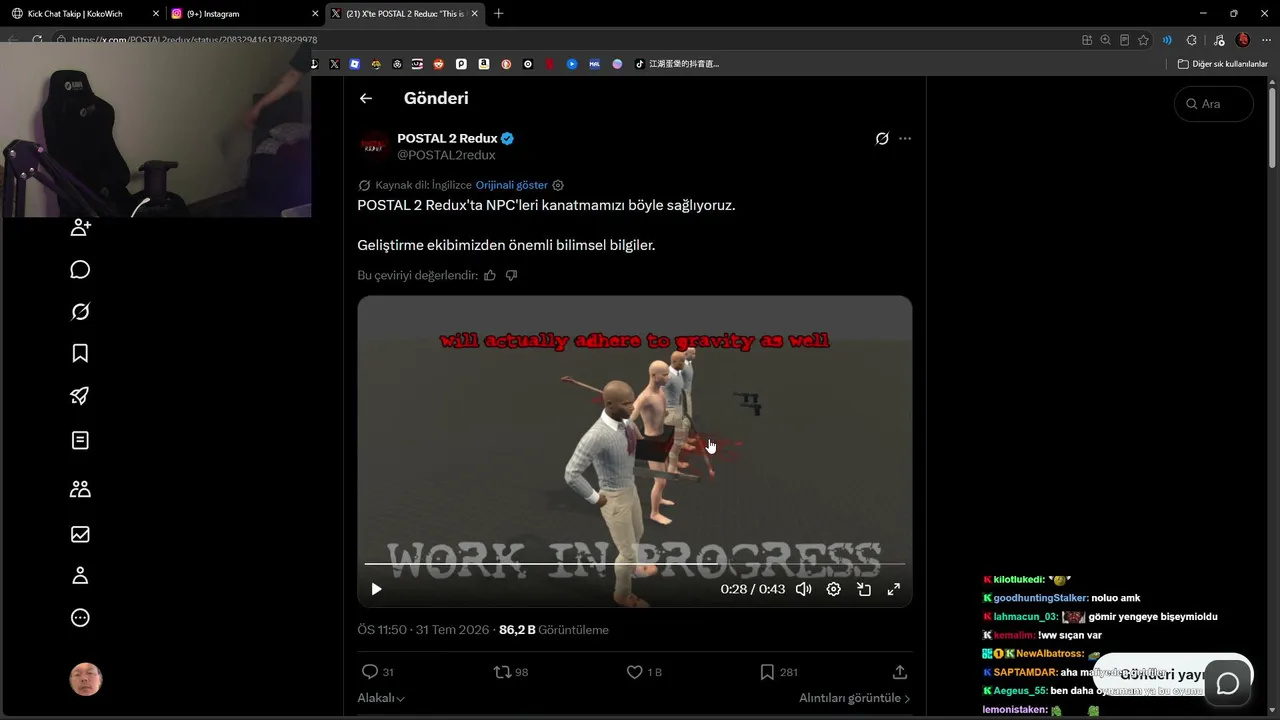Open a new browser tab
Screen dimensions: 1280x720
pyautogui.click(x=499, y=14)
